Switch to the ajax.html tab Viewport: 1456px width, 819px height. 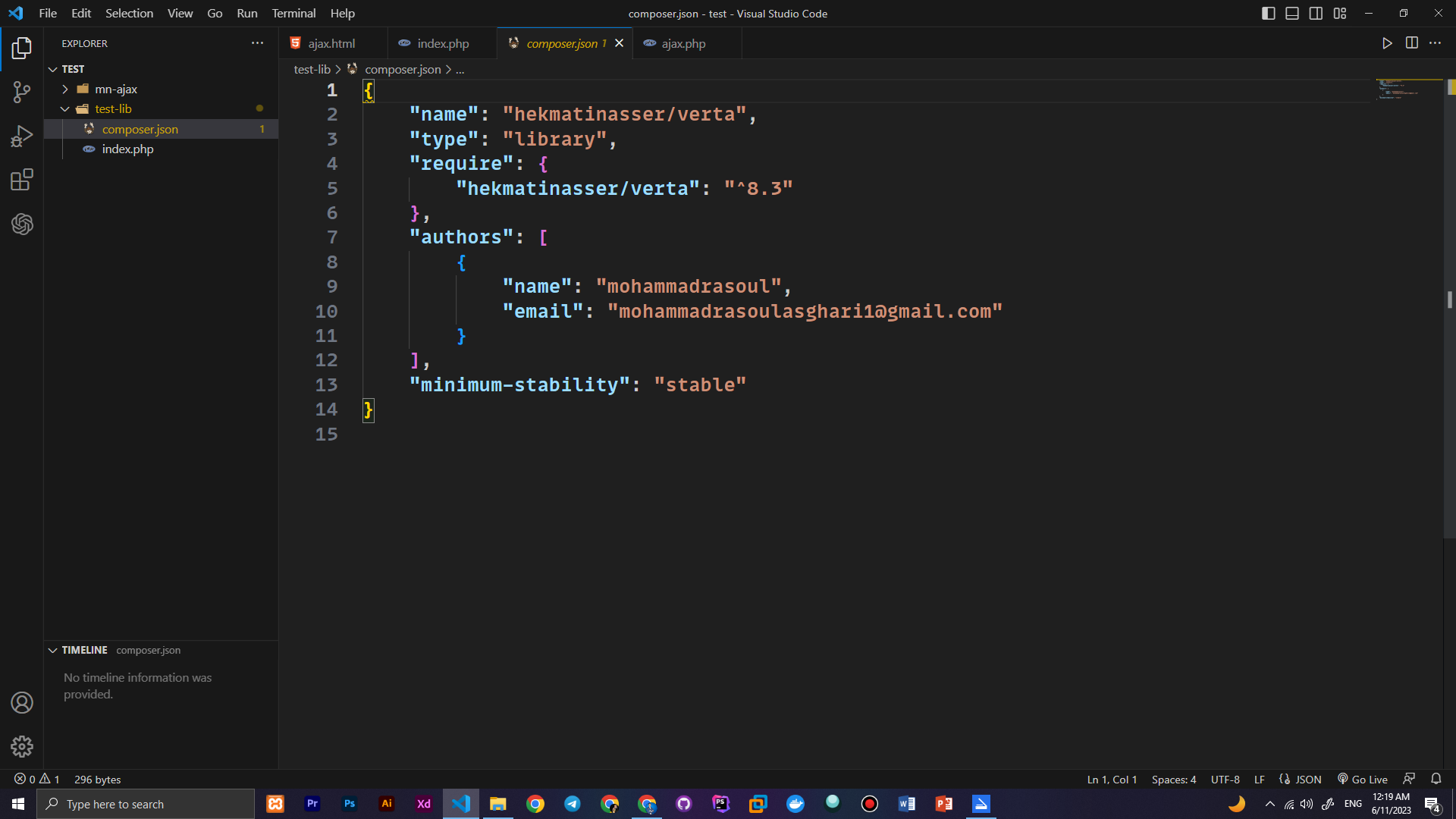point(333,43)
